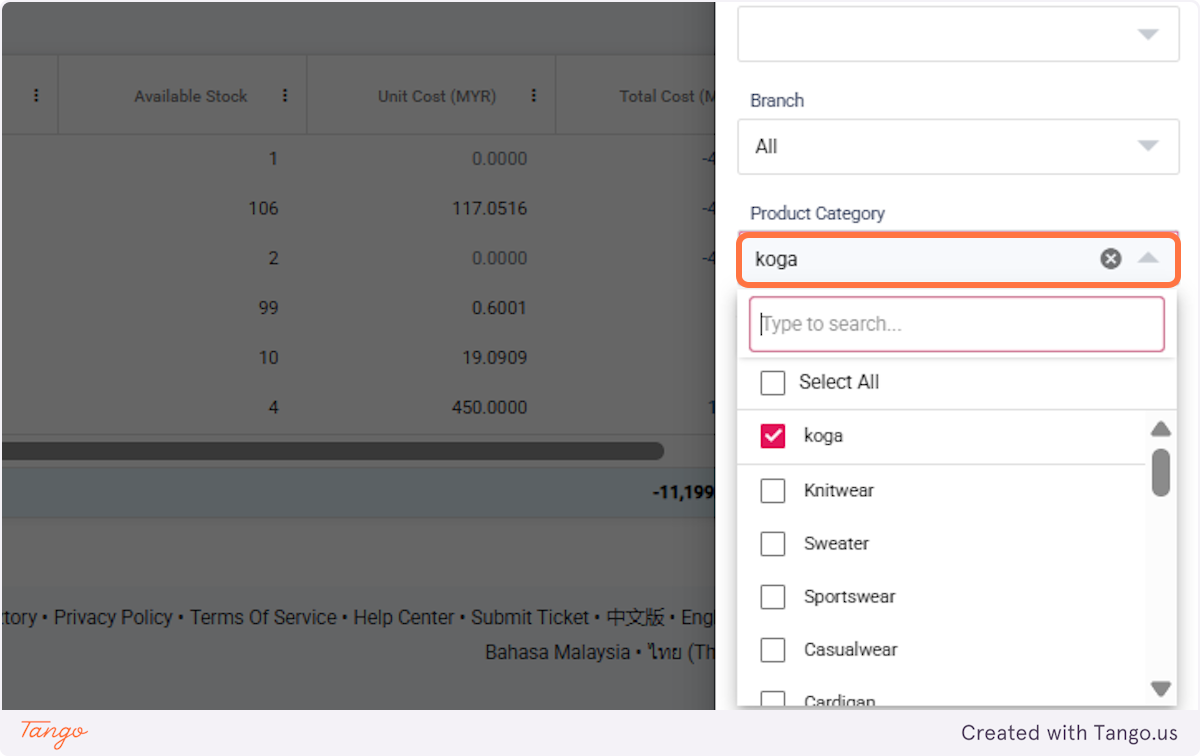Viewport: 1200px width, 756px height.
Task: Click the category list scroll-down arrow
Action: [1160, 688]
